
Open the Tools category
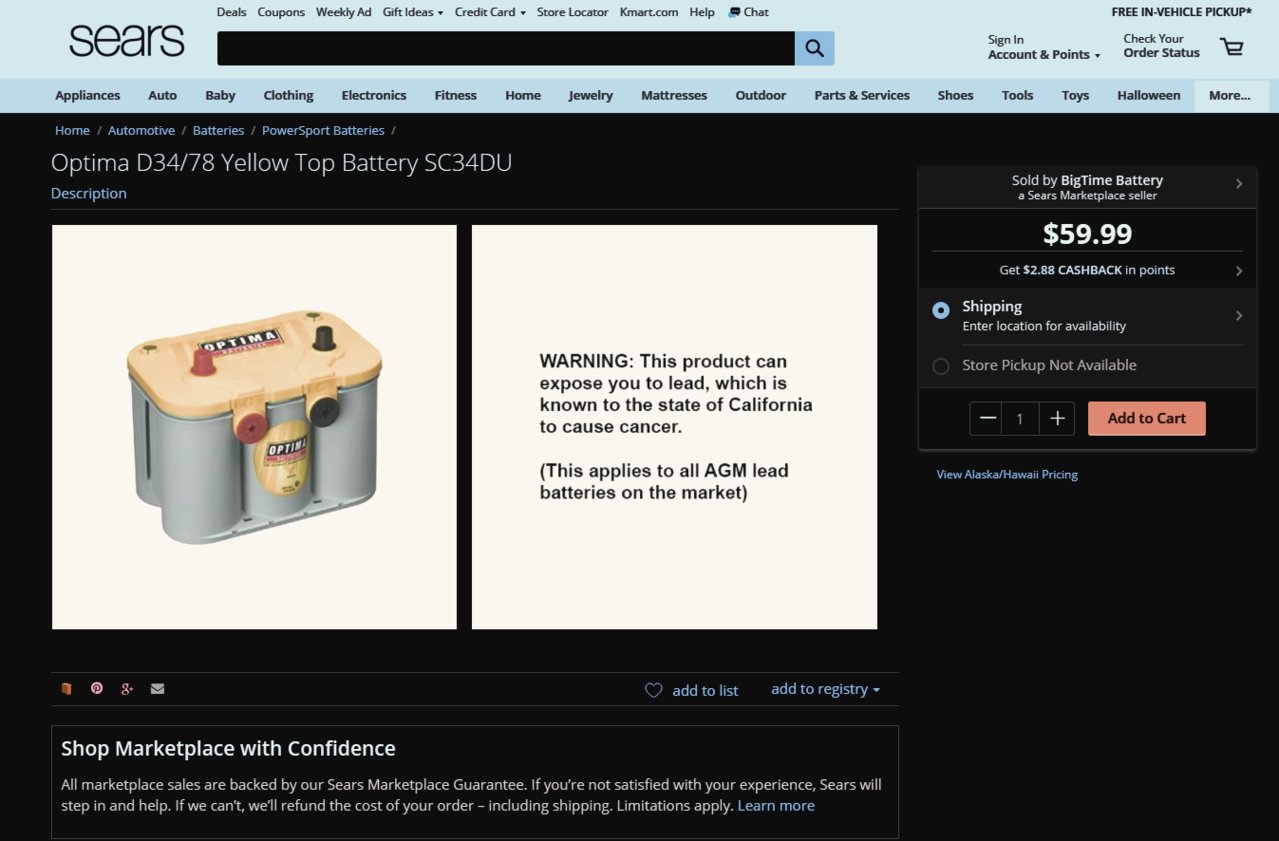[x=1018, y=96]
